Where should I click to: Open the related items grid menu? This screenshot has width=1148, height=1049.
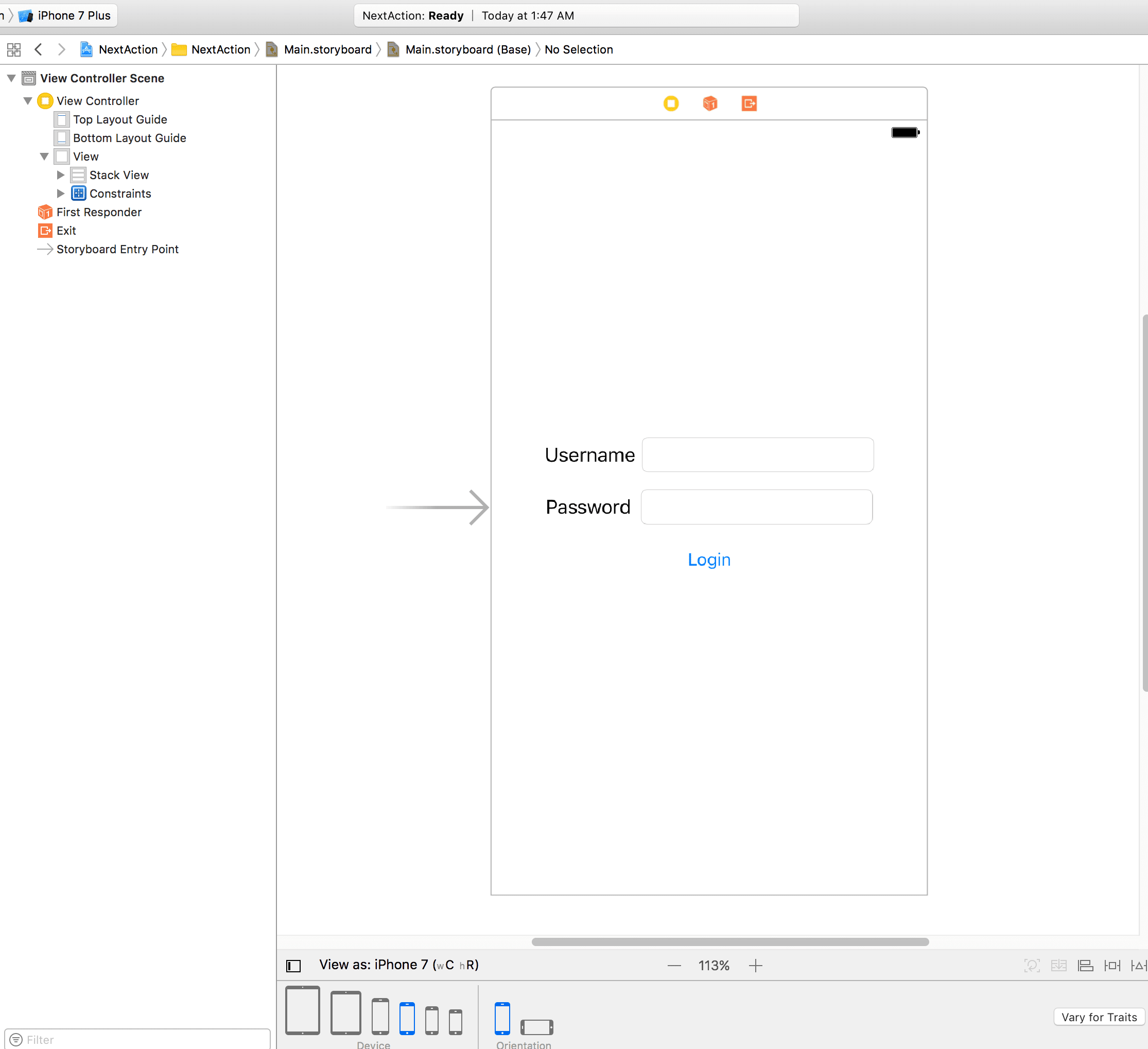pos(14,49)
